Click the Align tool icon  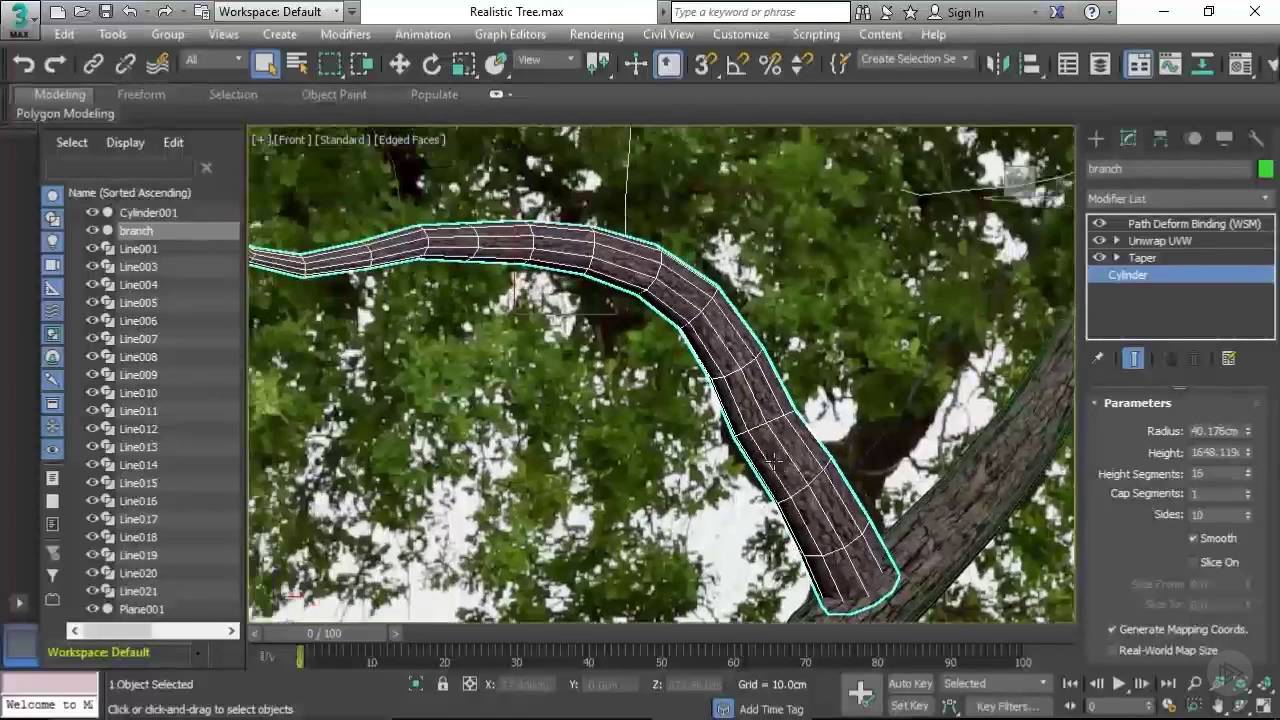[1030, 64]
